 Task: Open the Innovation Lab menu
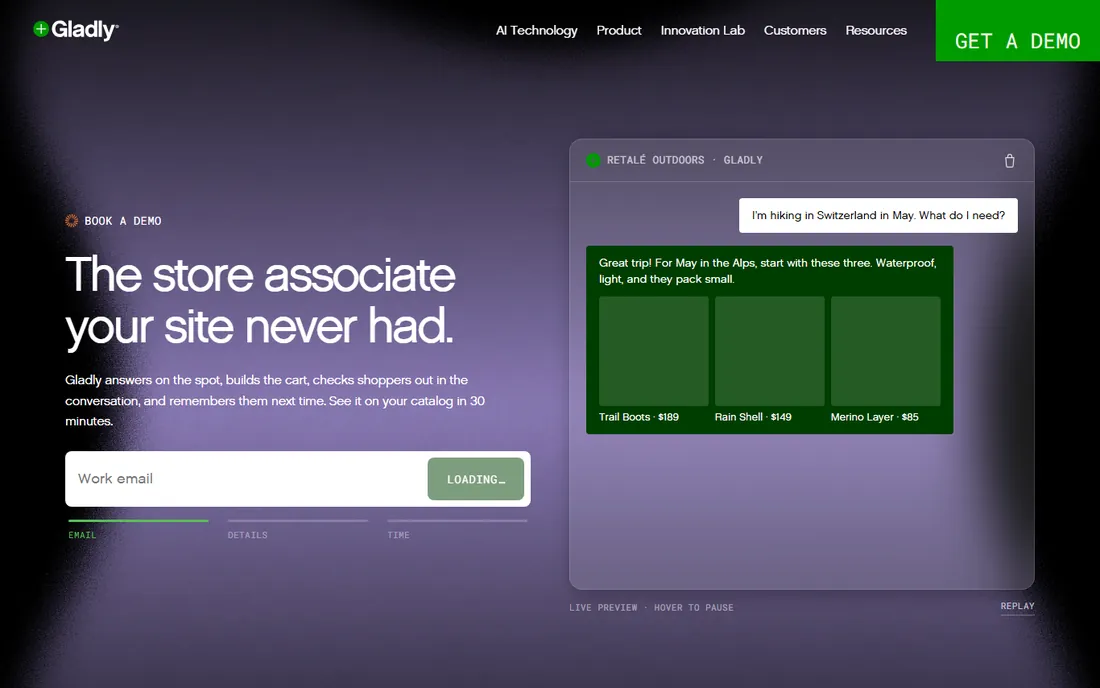[x=702, y=30]
